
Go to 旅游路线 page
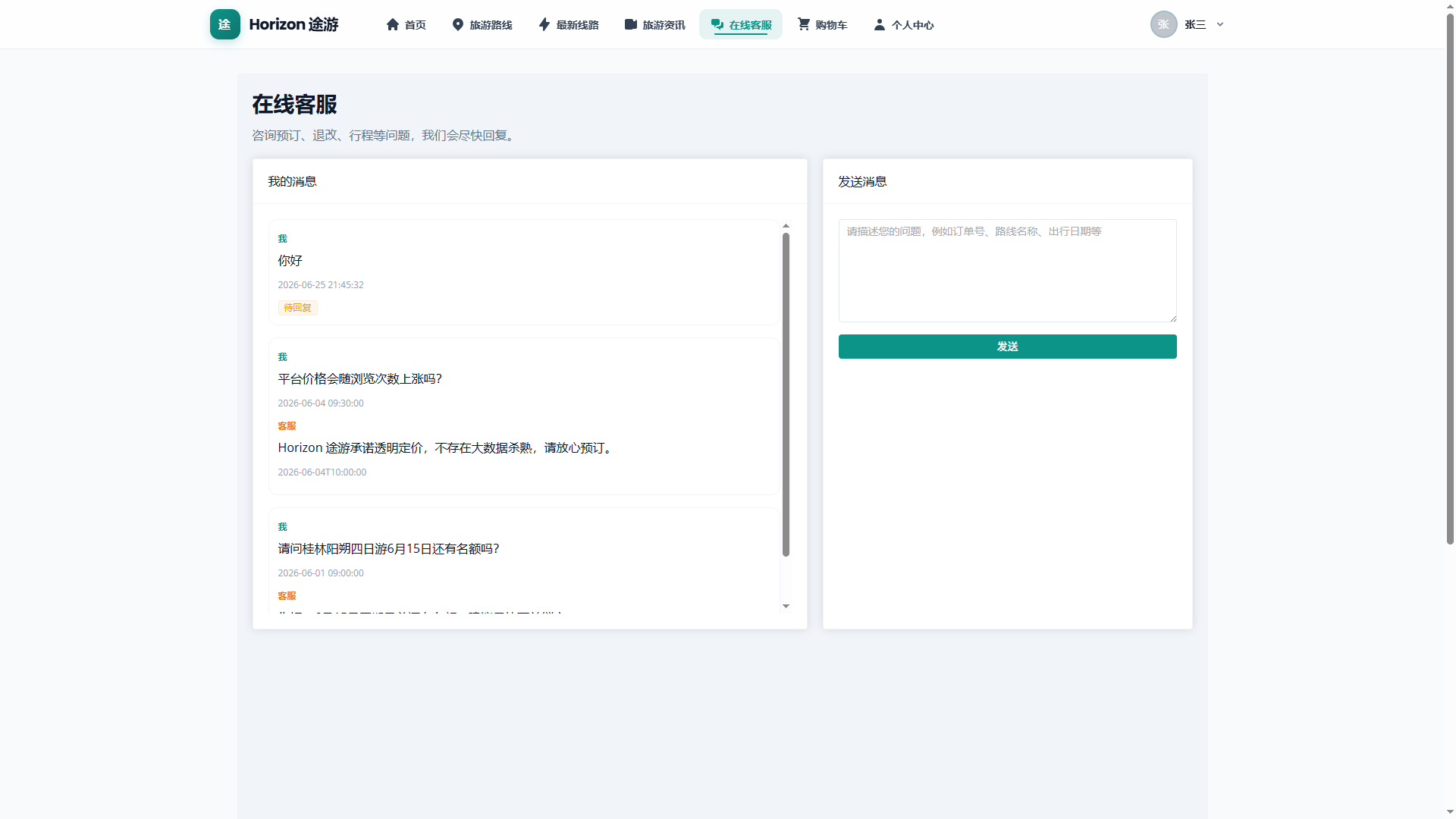pos(482,24)
